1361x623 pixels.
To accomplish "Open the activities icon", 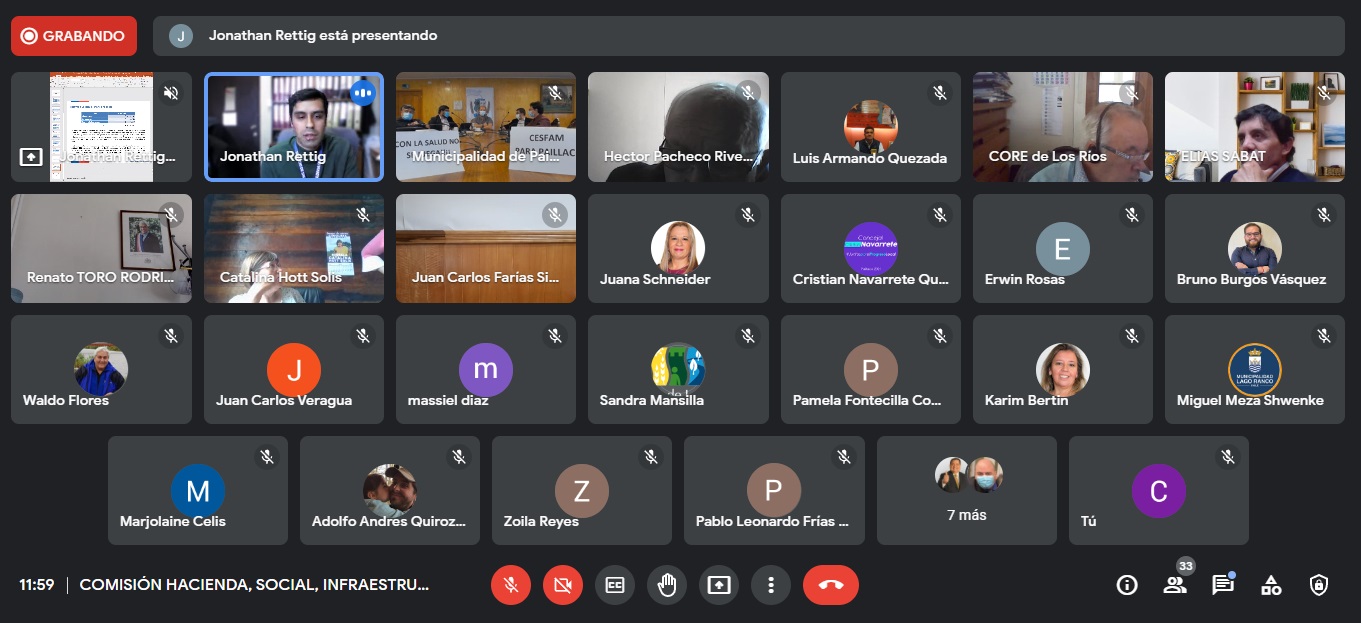I will [1271, 585].
